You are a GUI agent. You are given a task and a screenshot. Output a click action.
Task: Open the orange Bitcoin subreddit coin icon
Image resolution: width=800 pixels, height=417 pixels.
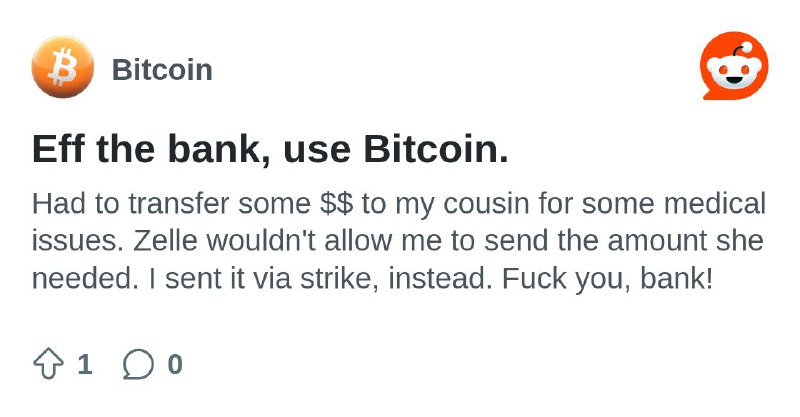63,67
